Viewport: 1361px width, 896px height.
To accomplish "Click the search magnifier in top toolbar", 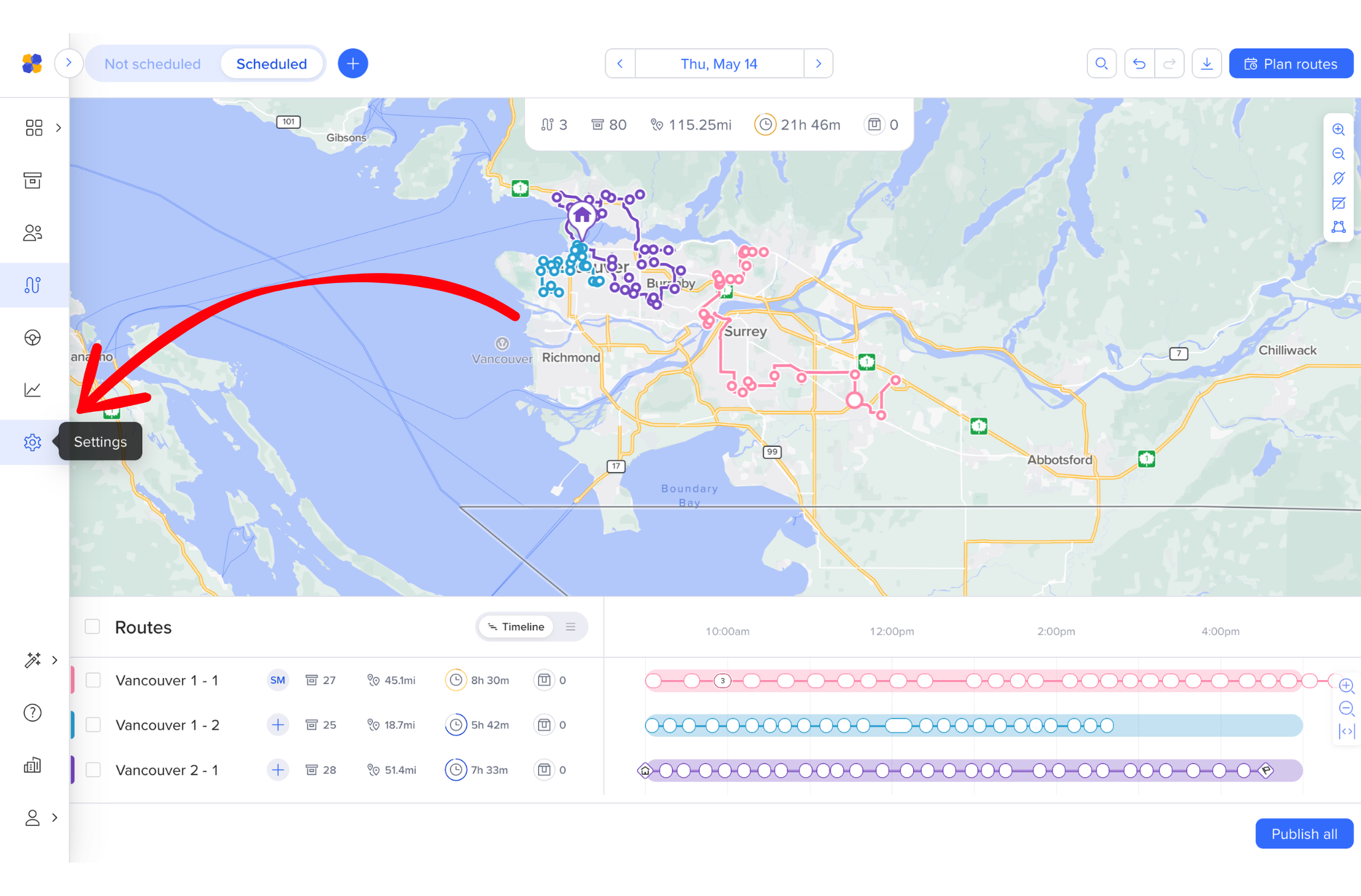I will [x=1101, y=64].
